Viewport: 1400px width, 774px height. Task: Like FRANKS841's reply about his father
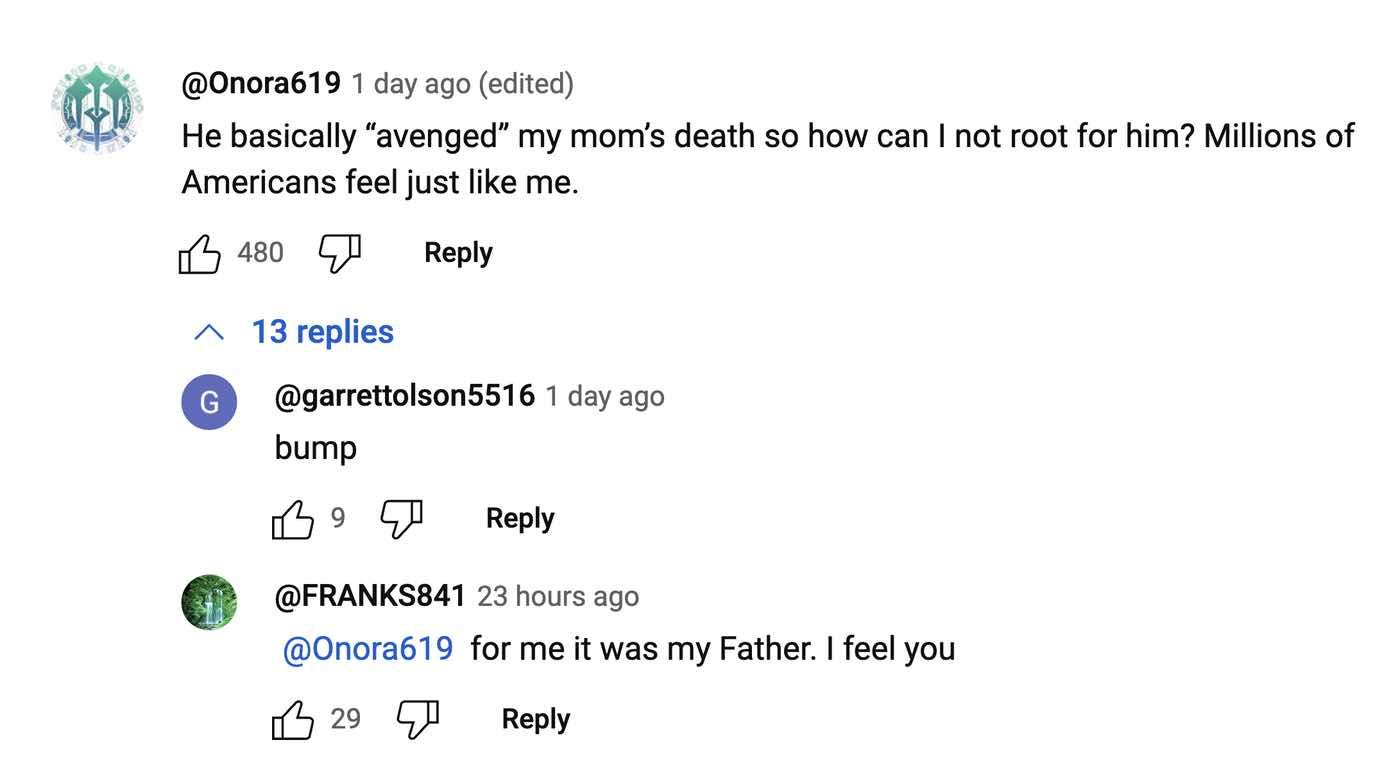point(293,720)
